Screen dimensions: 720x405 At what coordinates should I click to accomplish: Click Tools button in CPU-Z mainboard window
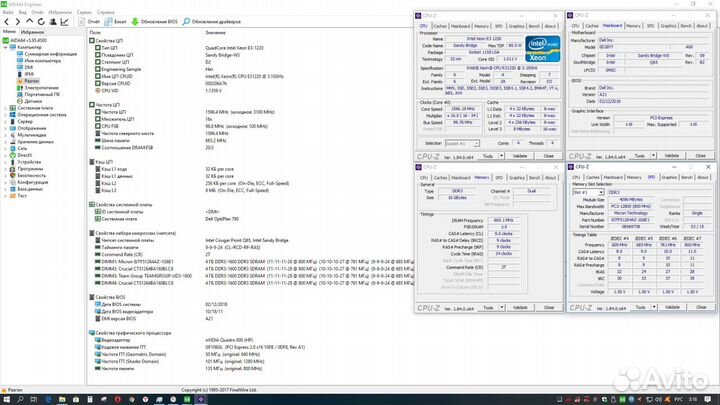pos(640,156)
